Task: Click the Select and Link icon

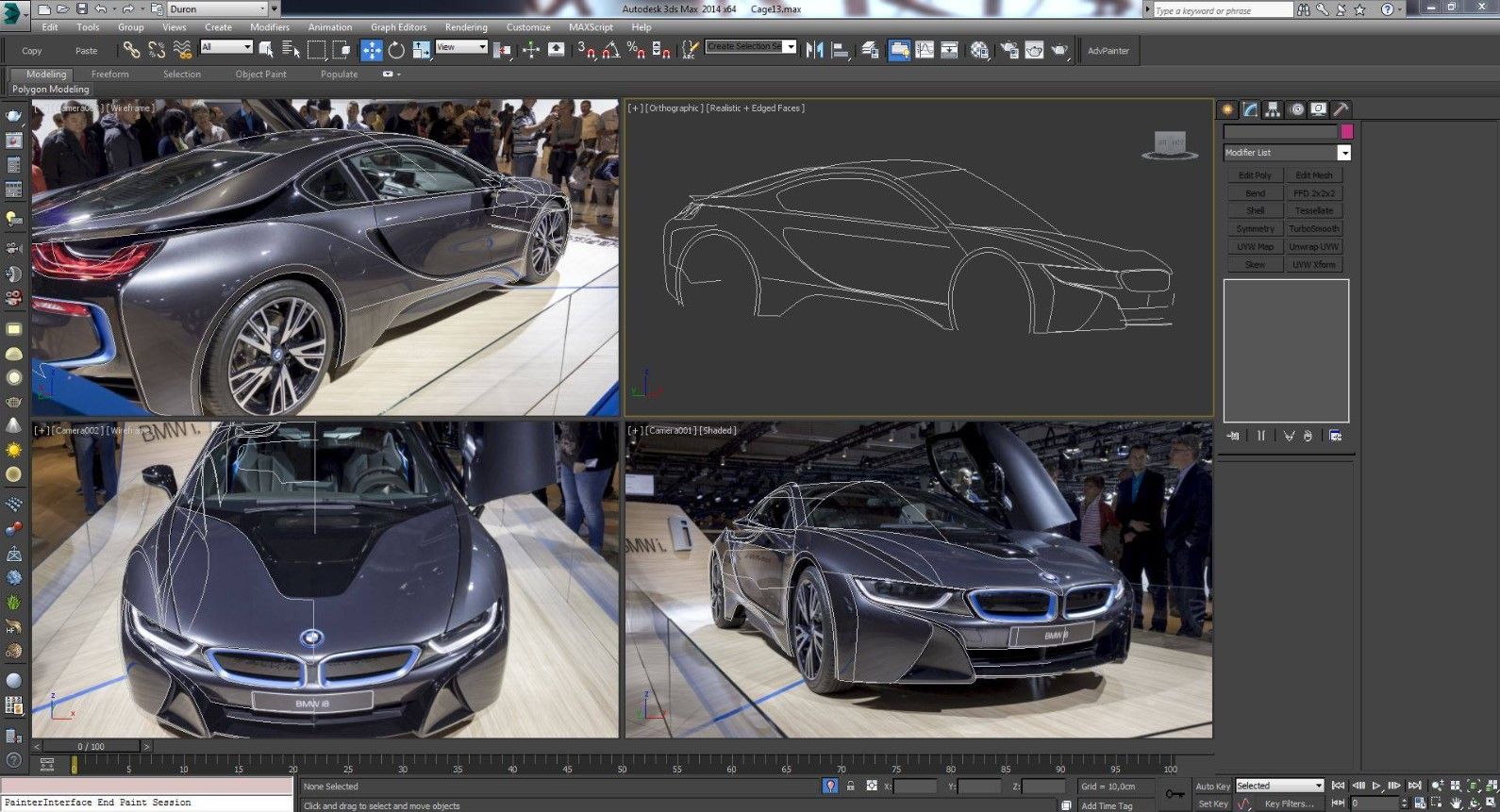Action: click(x=131, y=50)
